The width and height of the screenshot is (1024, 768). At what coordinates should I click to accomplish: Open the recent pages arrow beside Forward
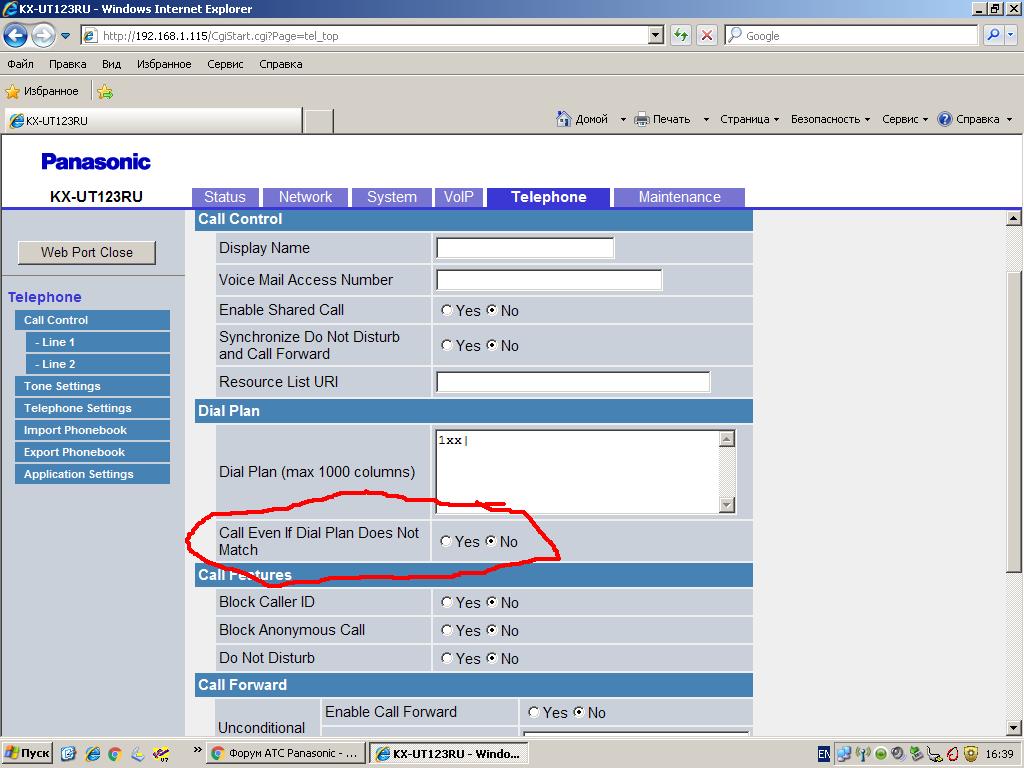tap(65, 36)
